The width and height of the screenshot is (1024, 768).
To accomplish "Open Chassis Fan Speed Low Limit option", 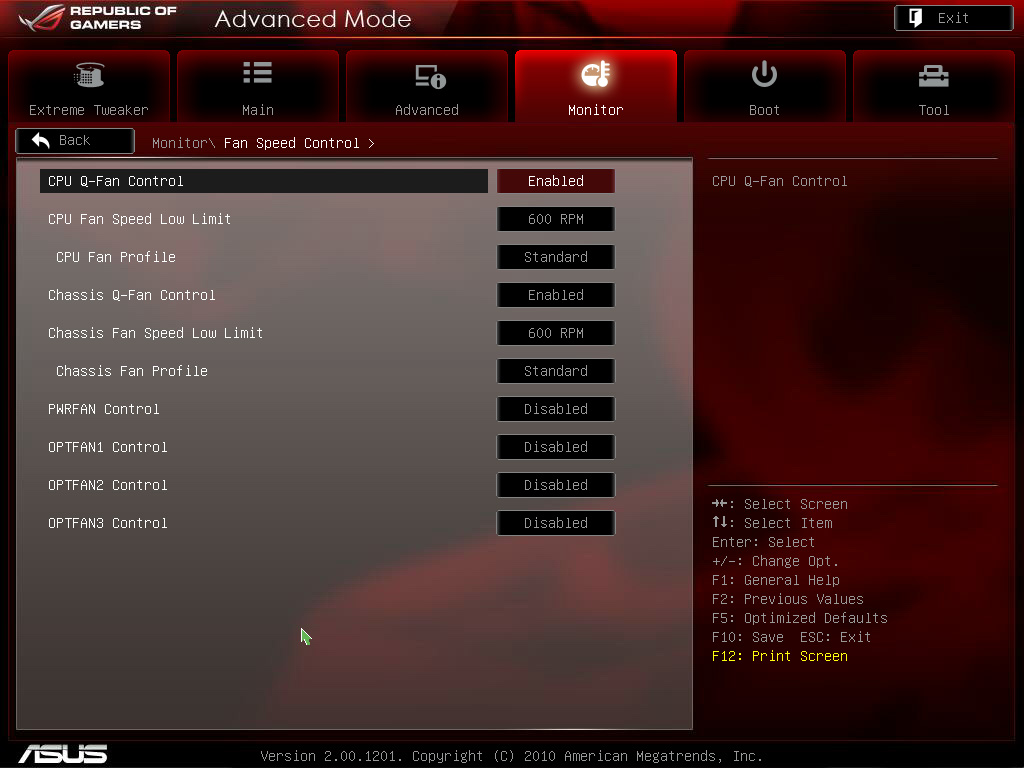I will coord(555,333).
